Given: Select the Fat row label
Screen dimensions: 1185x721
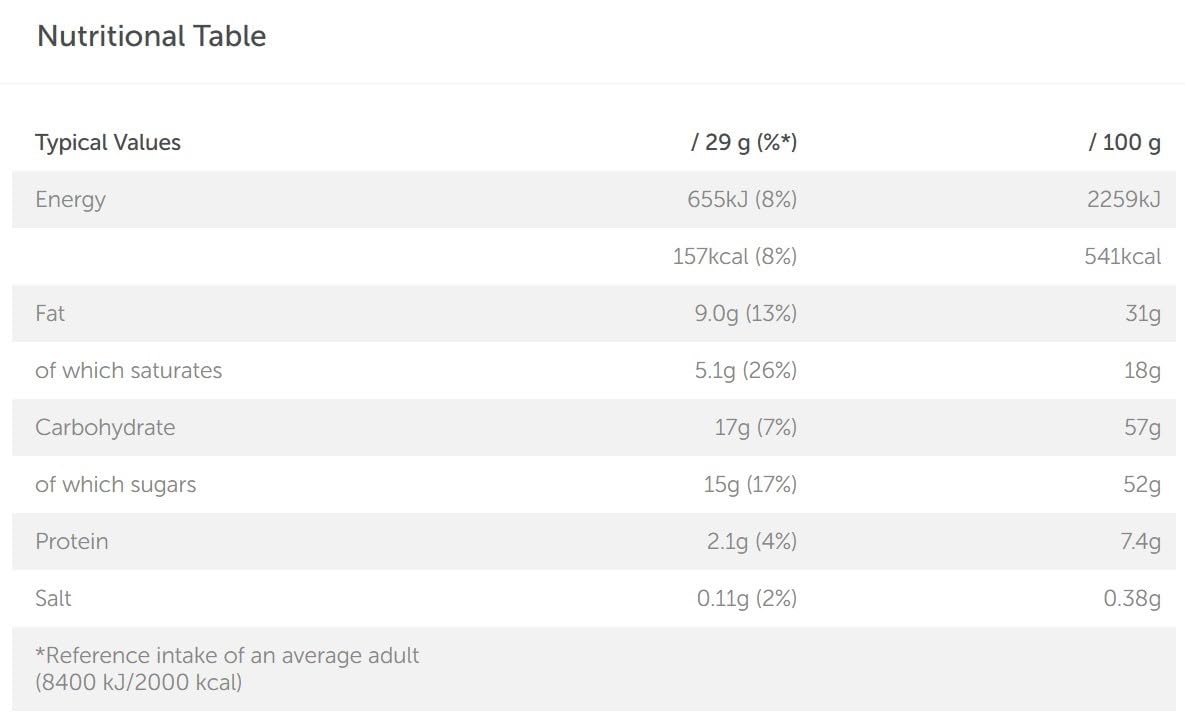Looking at the screenshot, I should (x=50, y=314).
